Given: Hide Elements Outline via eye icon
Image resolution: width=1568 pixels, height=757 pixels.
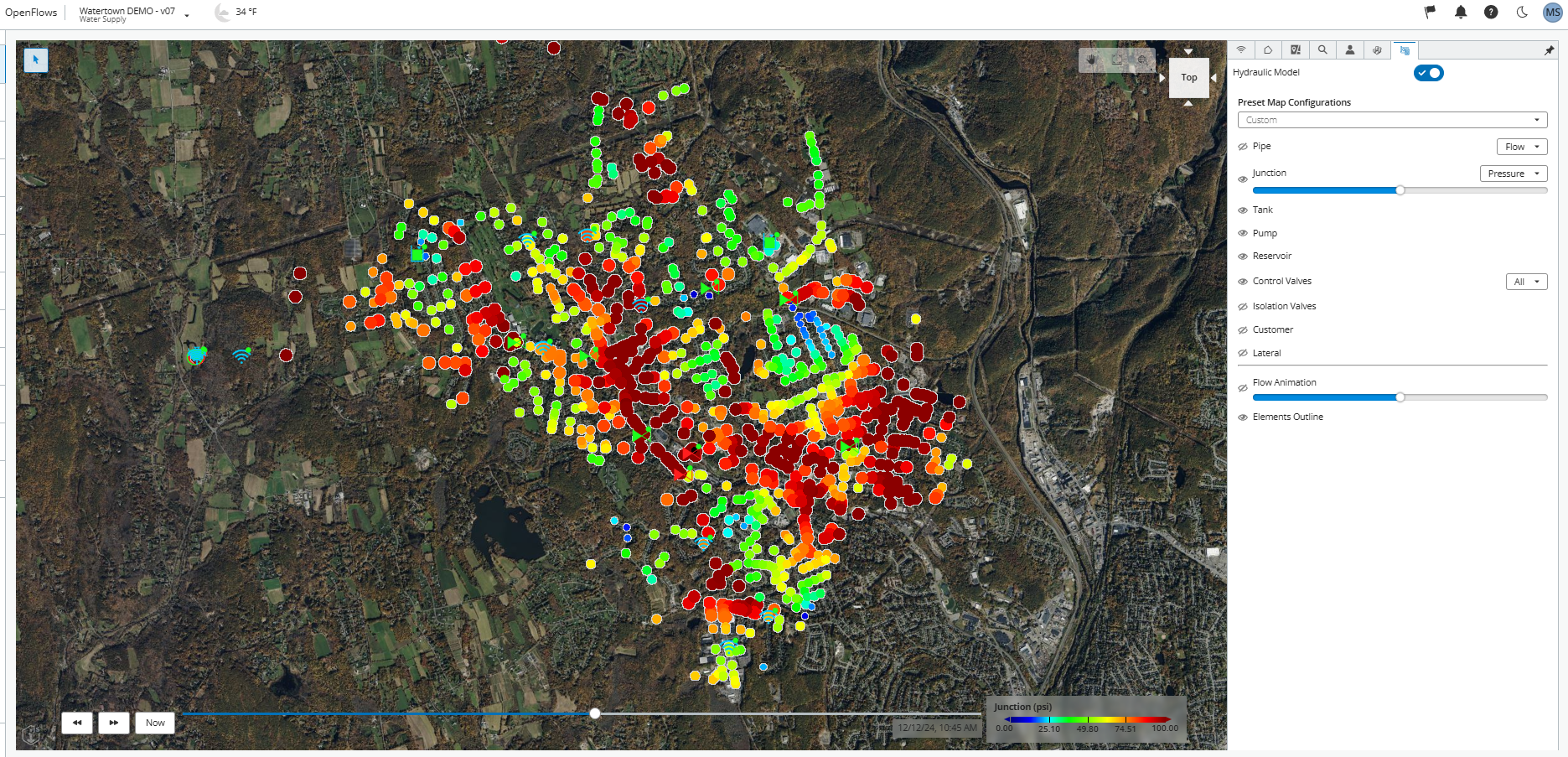Looking at the screenshot, I should [1243, 417].
